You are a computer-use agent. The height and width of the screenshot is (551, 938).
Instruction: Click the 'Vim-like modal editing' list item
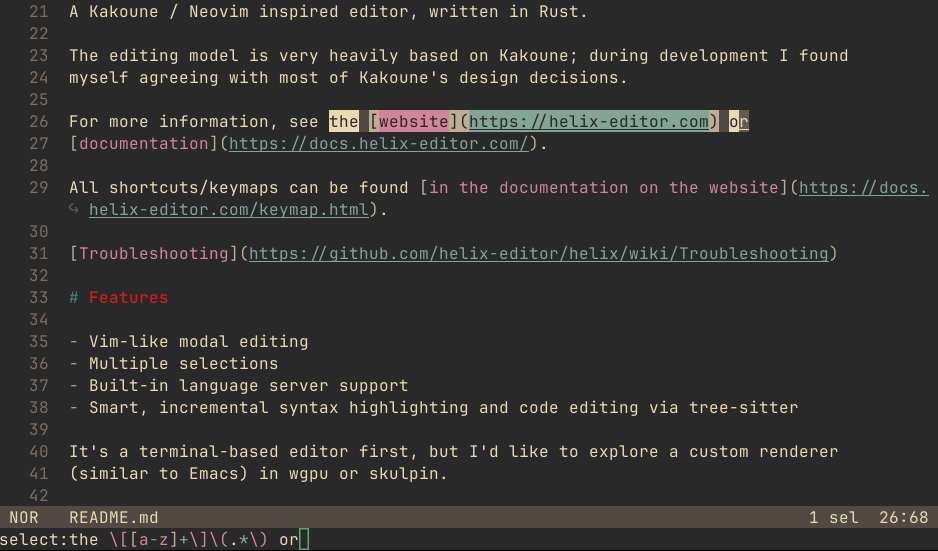pos(199,342)
